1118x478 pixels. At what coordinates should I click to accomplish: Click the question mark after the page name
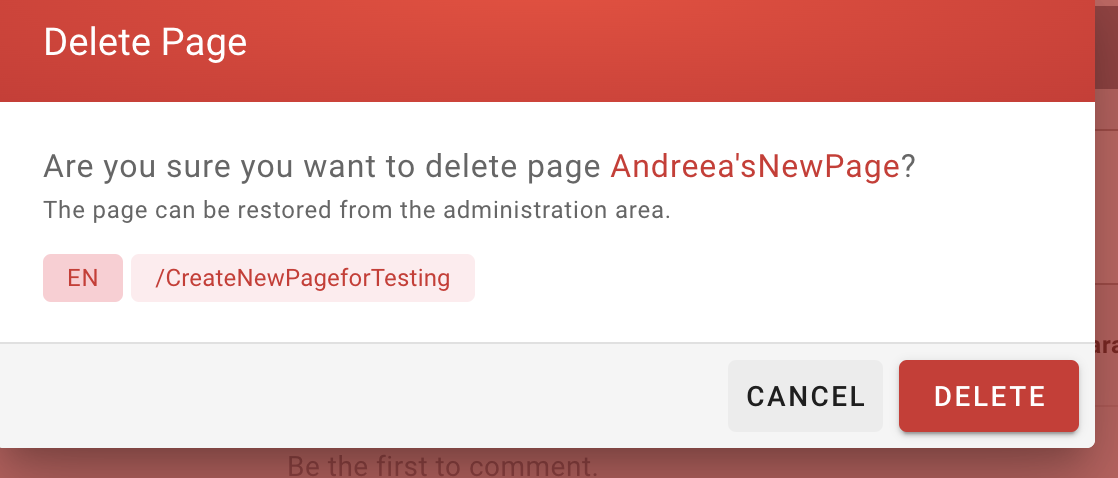(x=908, y=166)
